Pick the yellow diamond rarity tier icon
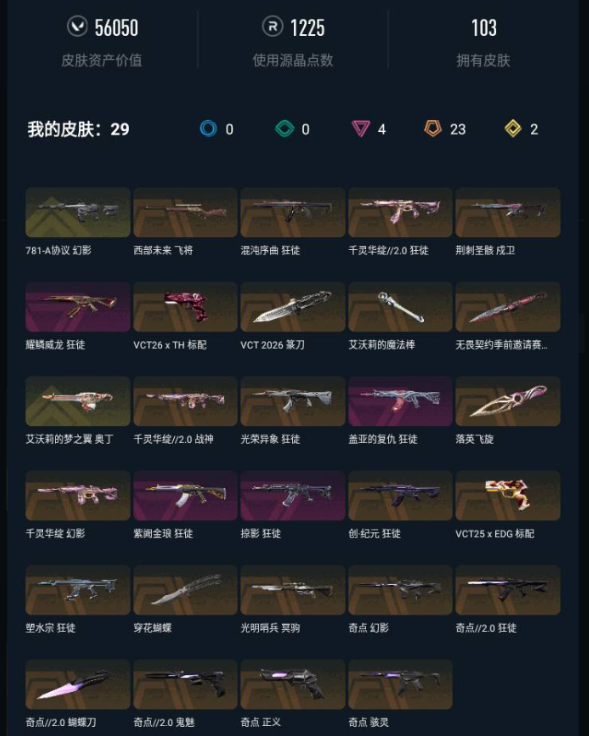This screenshot has height=736, width=589. pyautogui.click(x=513, y=129)
